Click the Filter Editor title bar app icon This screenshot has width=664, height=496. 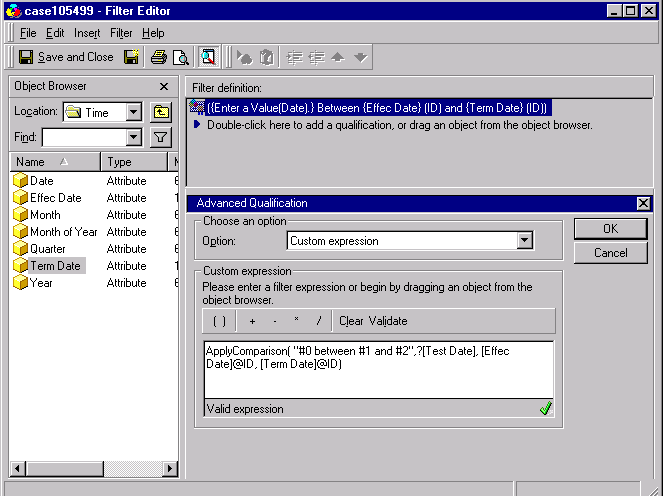point(14,11)
